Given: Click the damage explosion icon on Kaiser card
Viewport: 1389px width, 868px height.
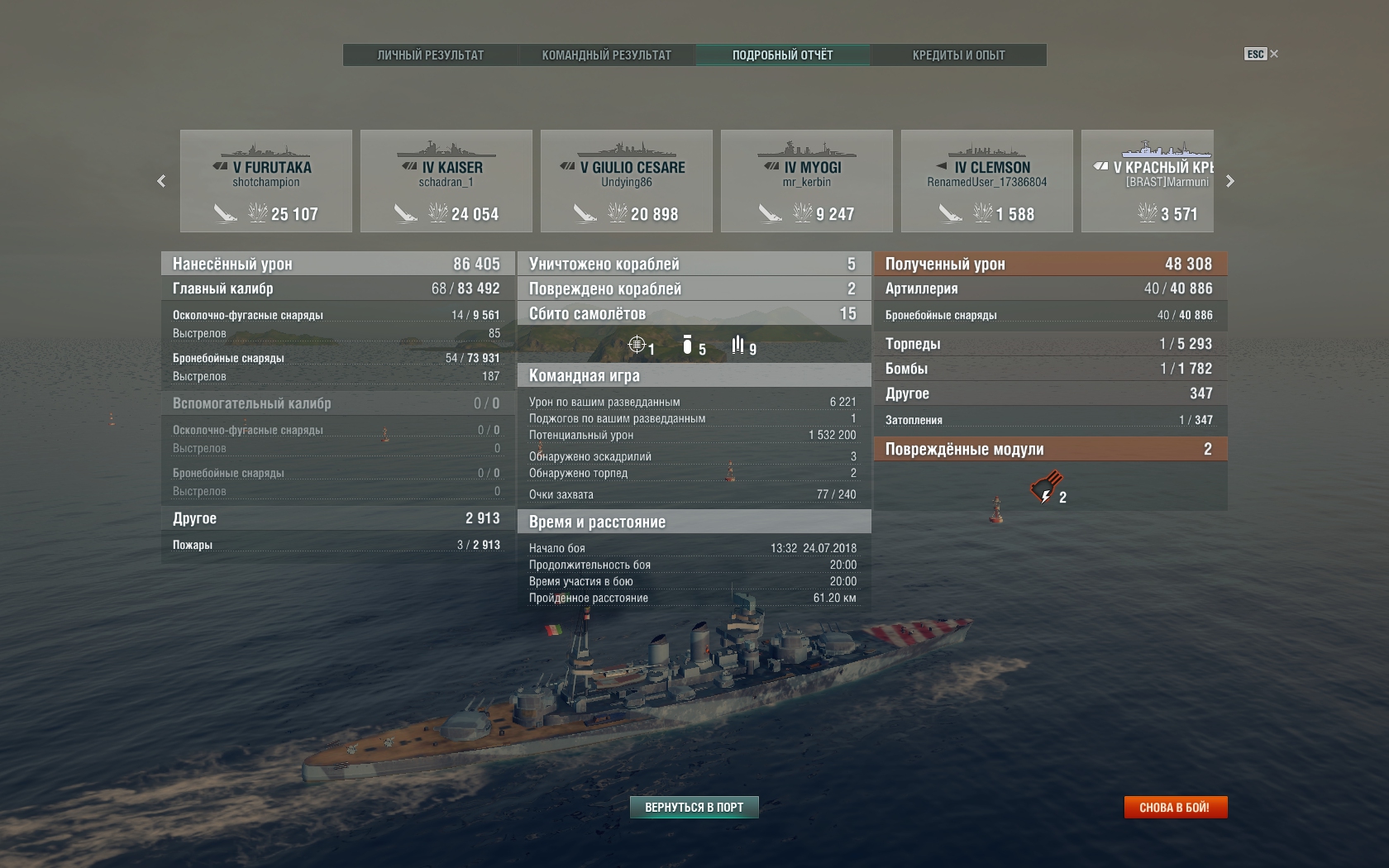Looking at the screenshot, I should (x=437, y=213).
